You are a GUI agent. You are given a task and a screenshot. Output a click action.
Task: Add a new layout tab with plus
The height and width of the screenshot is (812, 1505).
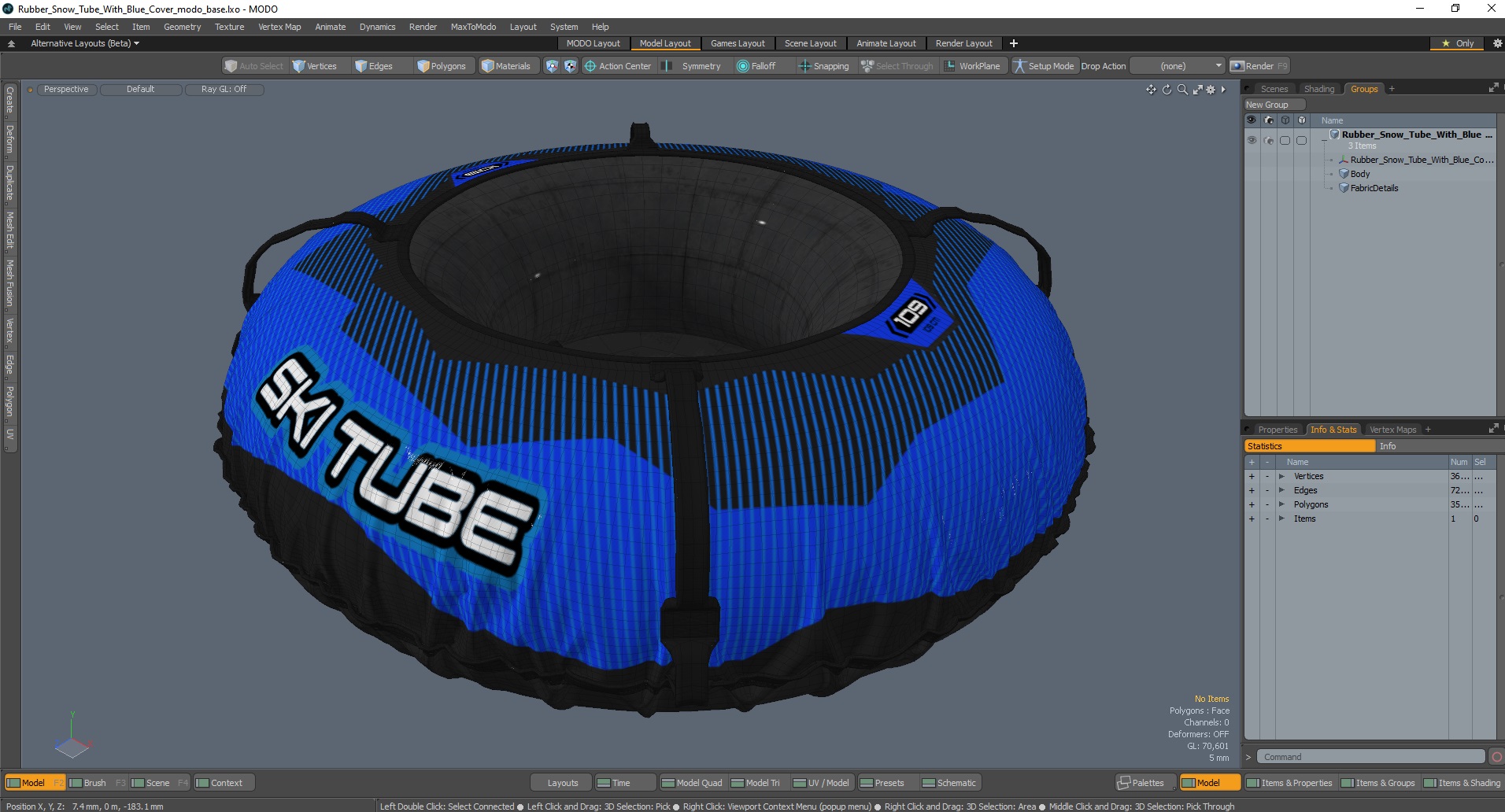click(1014, 43)
